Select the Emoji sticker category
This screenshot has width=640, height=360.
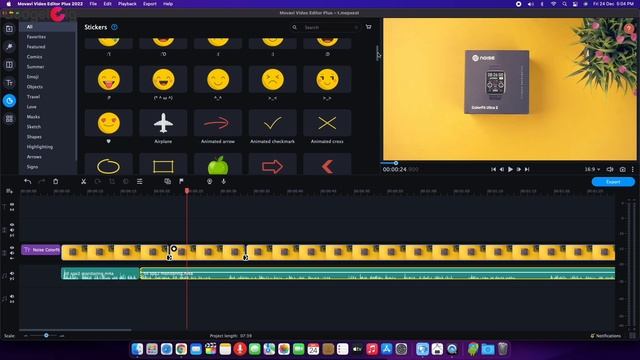[x=33, y=77]
